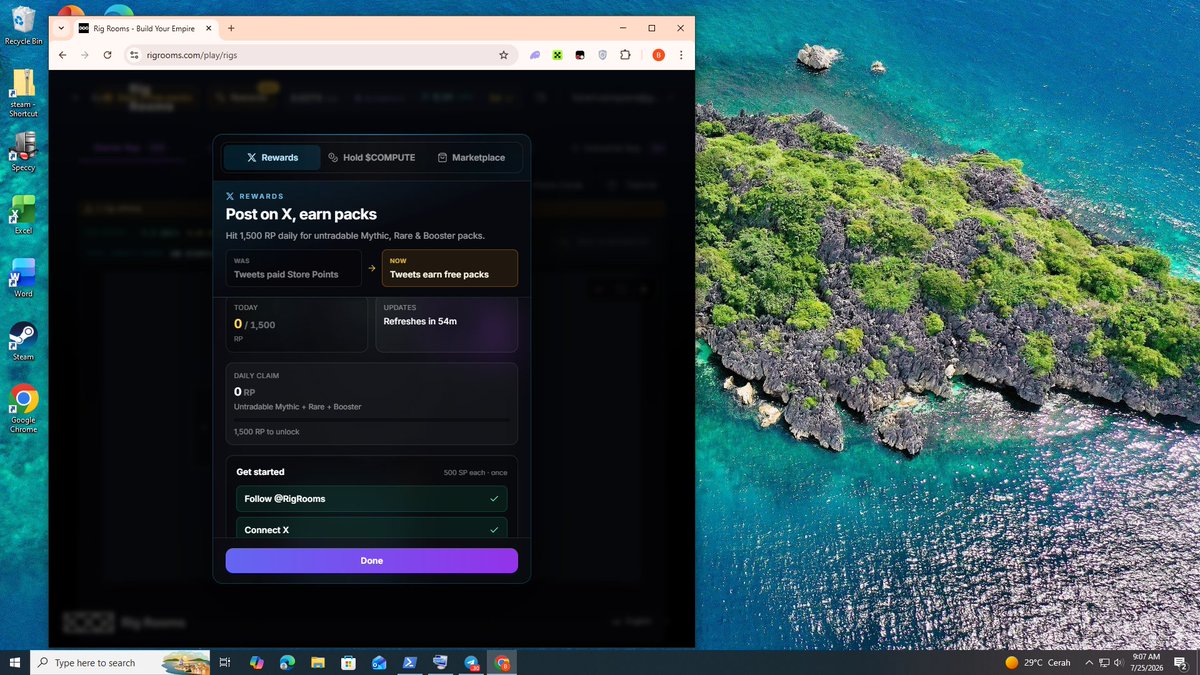Switch to the X Rewards tab
The height and width of the screenshot is (675, 1200).
coord(272,157)
